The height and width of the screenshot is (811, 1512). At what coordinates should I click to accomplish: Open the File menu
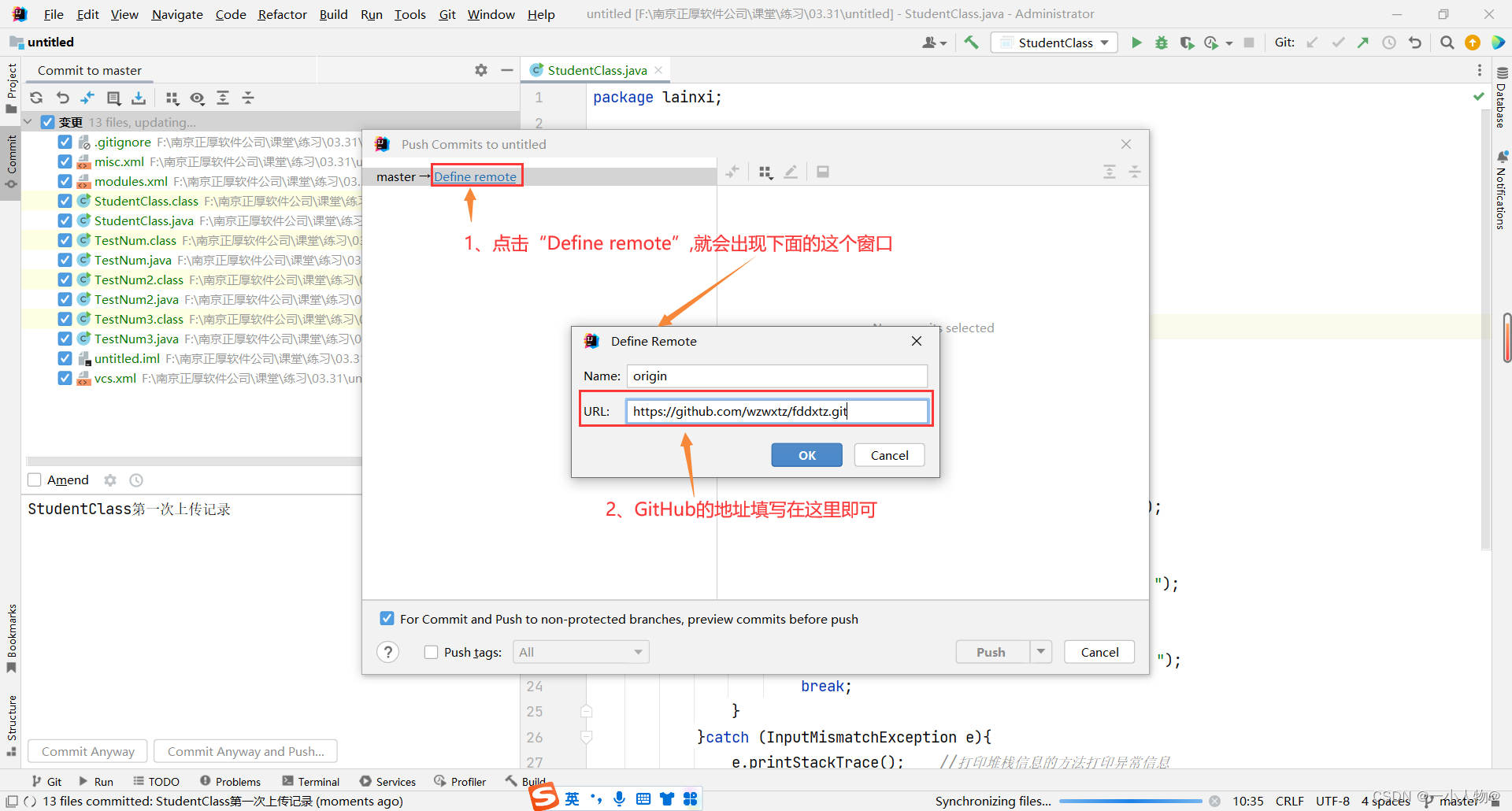(54, 14)
